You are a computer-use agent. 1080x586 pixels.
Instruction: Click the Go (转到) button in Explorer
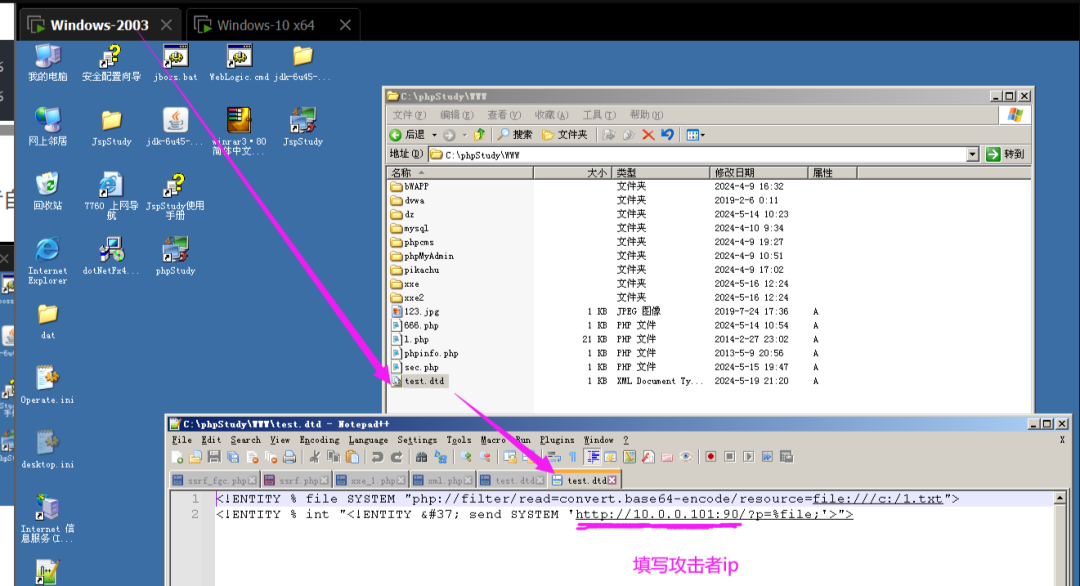(x=1005, y=154)
